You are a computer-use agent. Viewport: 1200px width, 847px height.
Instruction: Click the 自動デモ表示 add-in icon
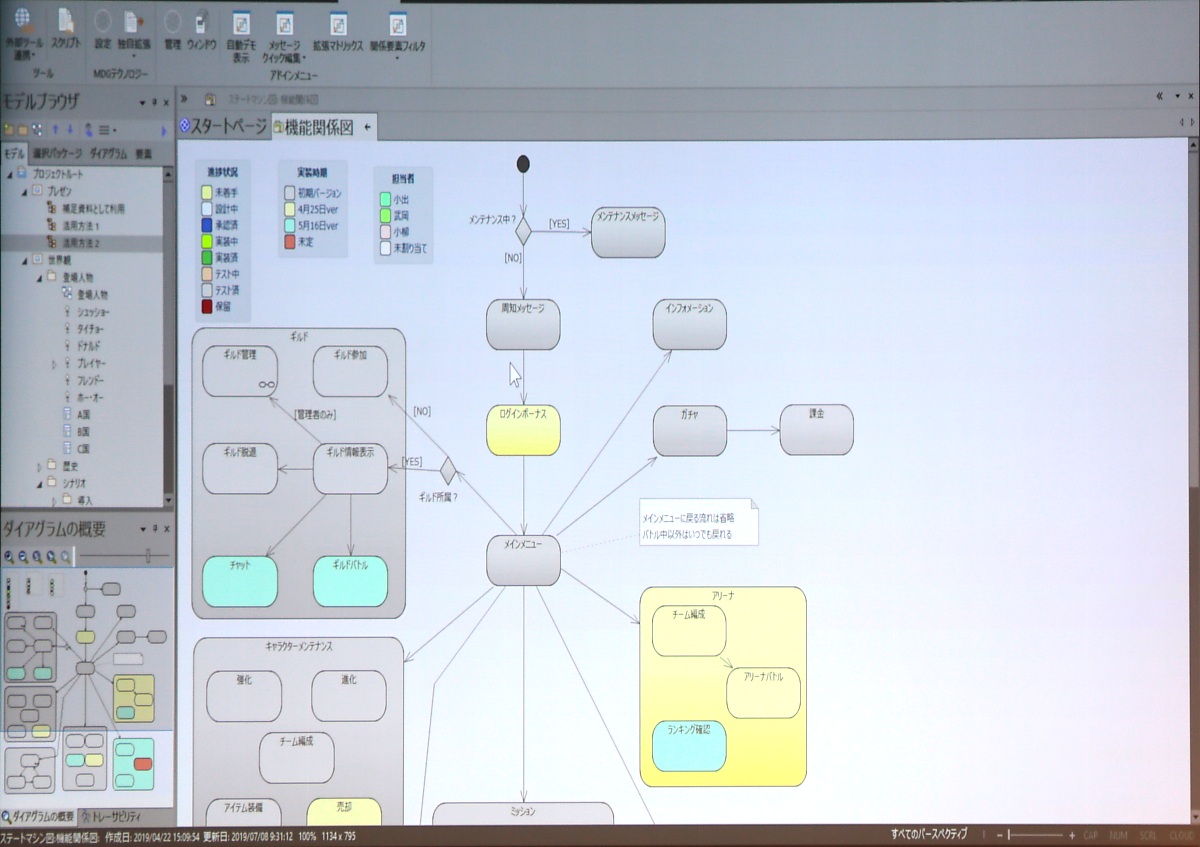coord(241,23)
